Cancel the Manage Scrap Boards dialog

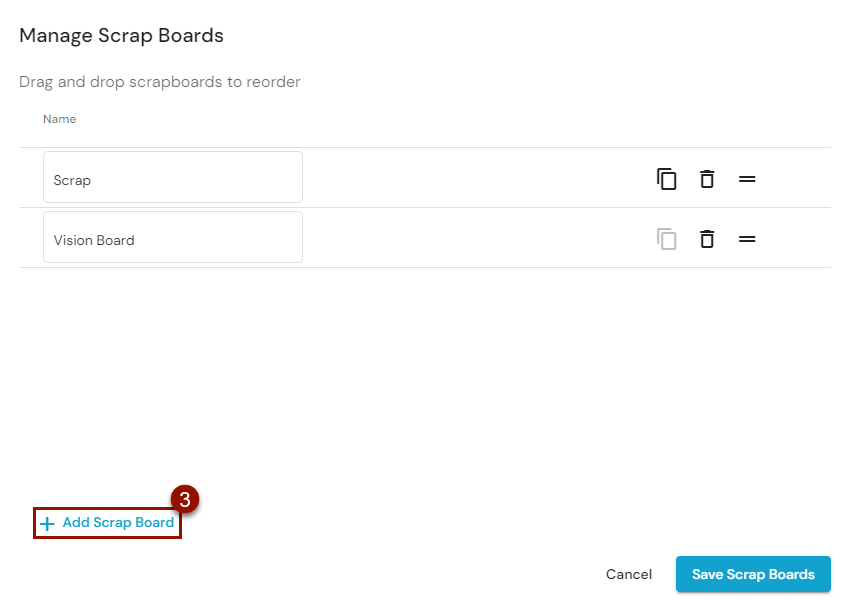point(629,574)
